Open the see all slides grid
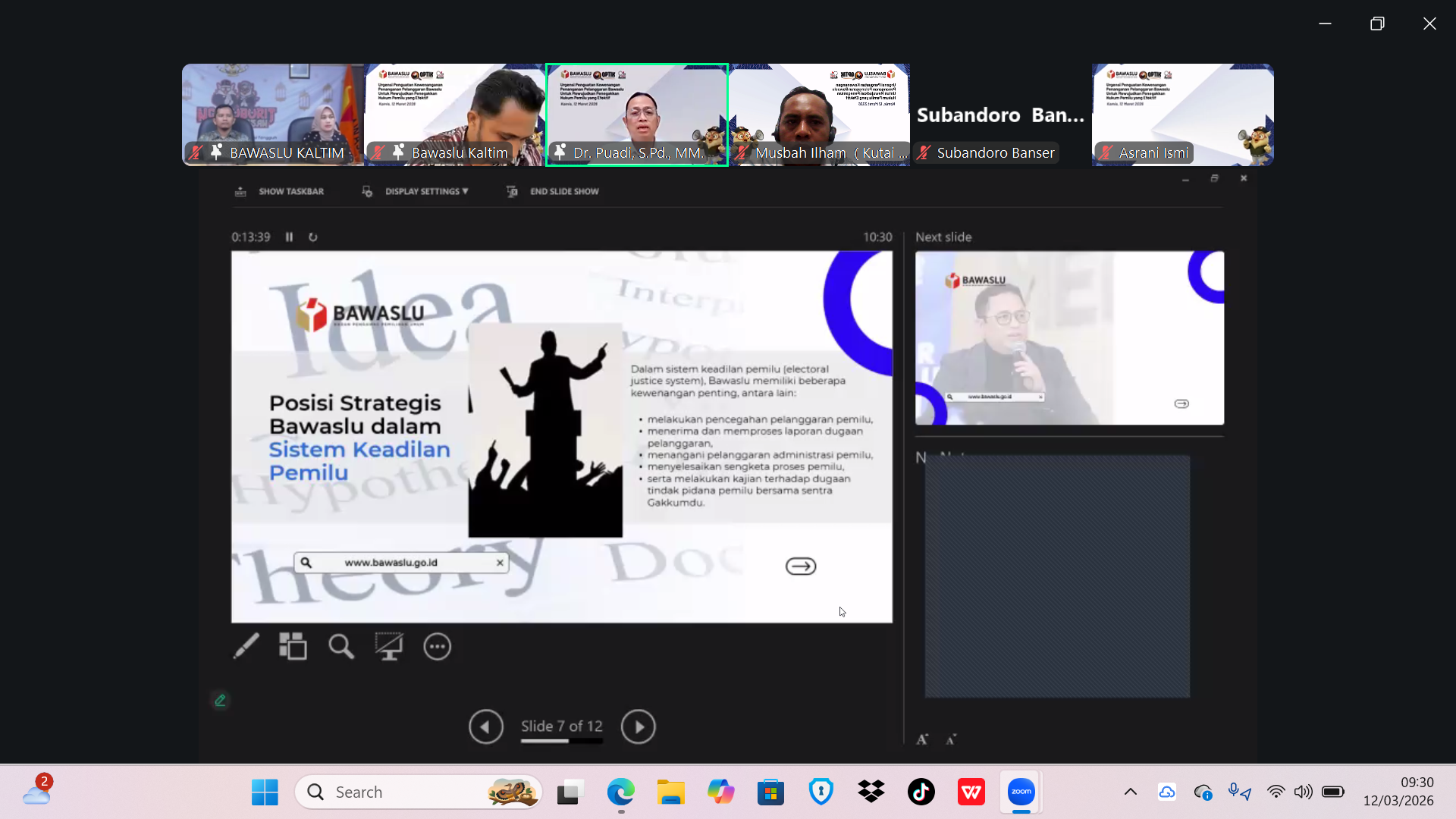Image resolution: width=1456 pixels, height=819 pixels. click(x=293, y=646)
